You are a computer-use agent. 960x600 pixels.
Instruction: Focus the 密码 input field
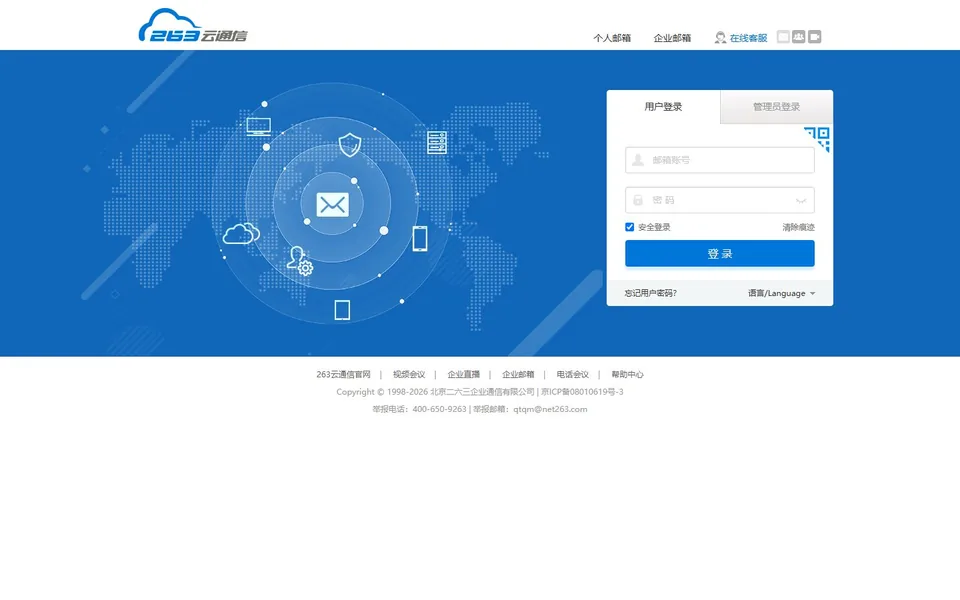(719, 200)
